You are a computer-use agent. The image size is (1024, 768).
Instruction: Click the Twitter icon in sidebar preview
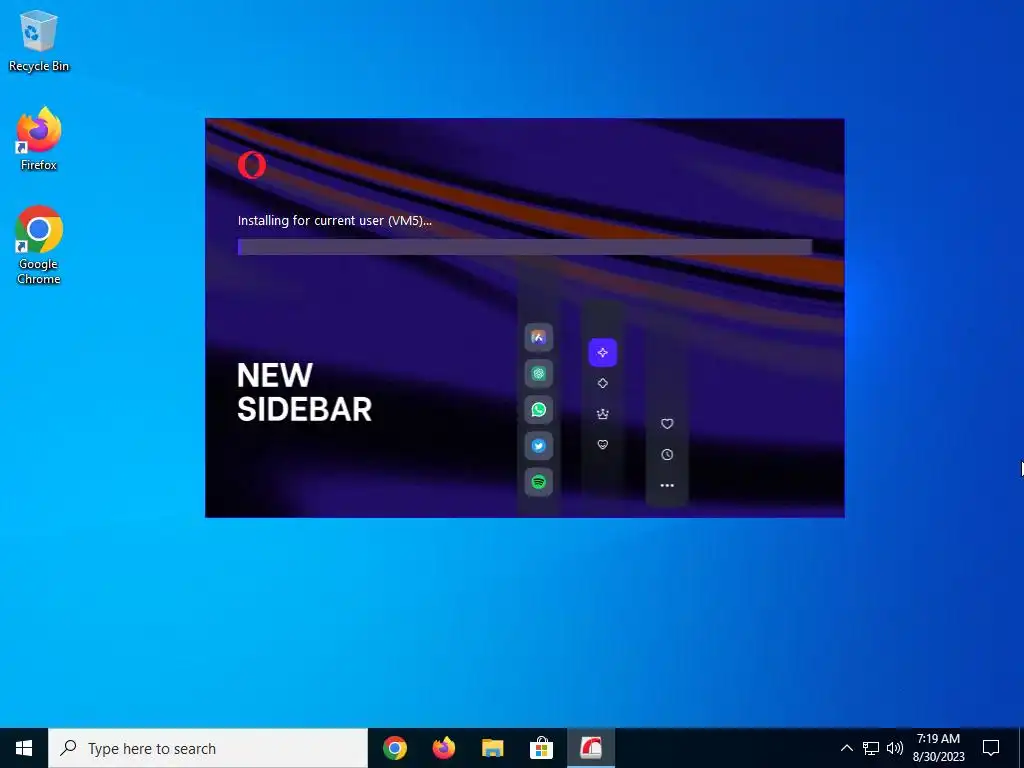coord(538,446)
